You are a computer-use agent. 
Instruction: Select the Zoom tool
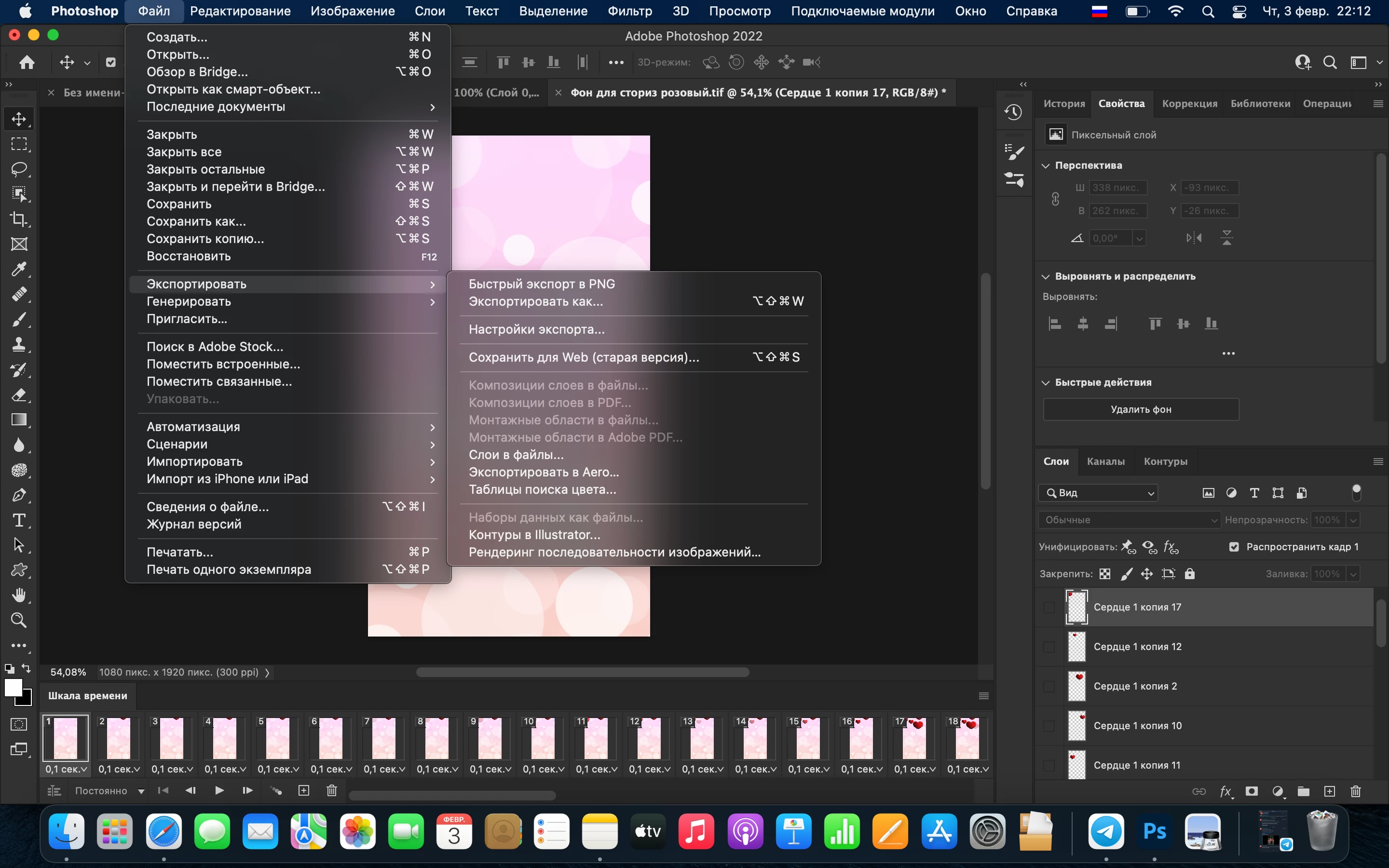(x=19, y=621)
